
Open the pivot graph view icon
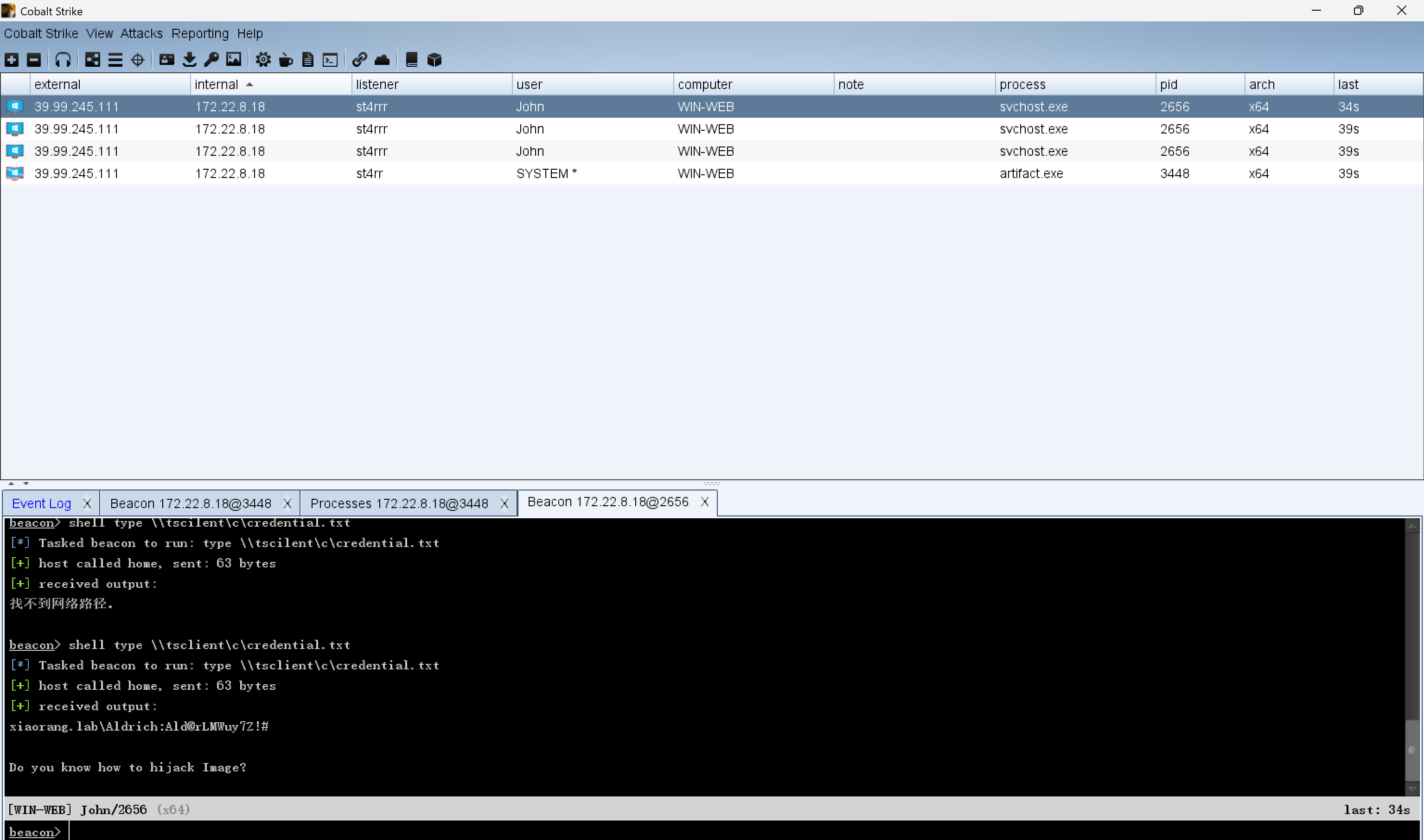[x=92, y=59]
